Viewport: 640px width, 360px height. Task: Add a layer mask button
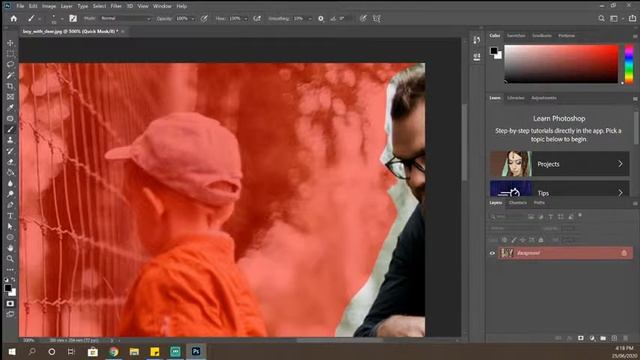(x=580, y=338)
